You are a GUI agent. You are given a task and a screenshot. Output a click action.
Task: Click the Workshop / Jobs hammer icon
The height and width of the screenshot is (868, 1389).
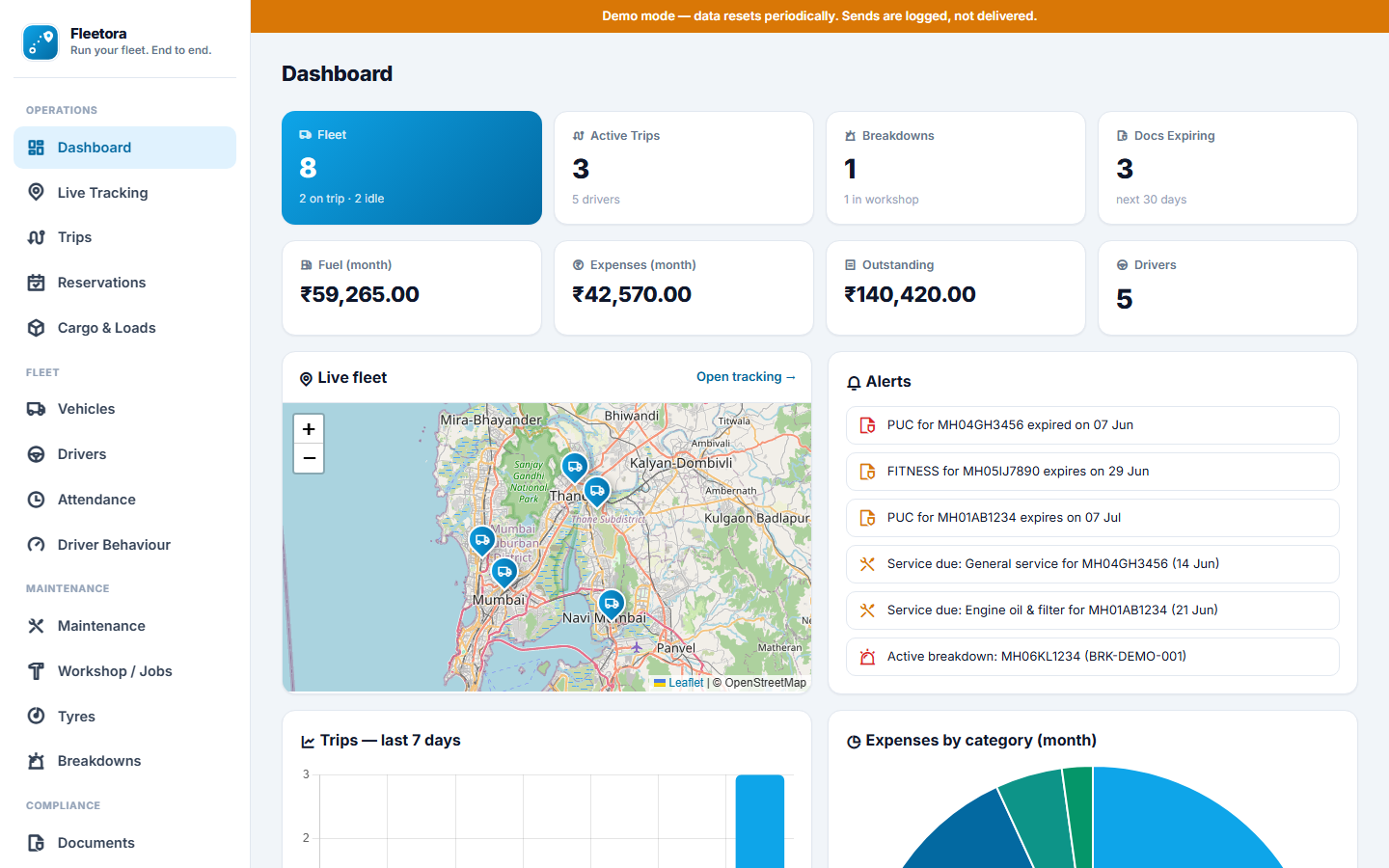[36, 671]
